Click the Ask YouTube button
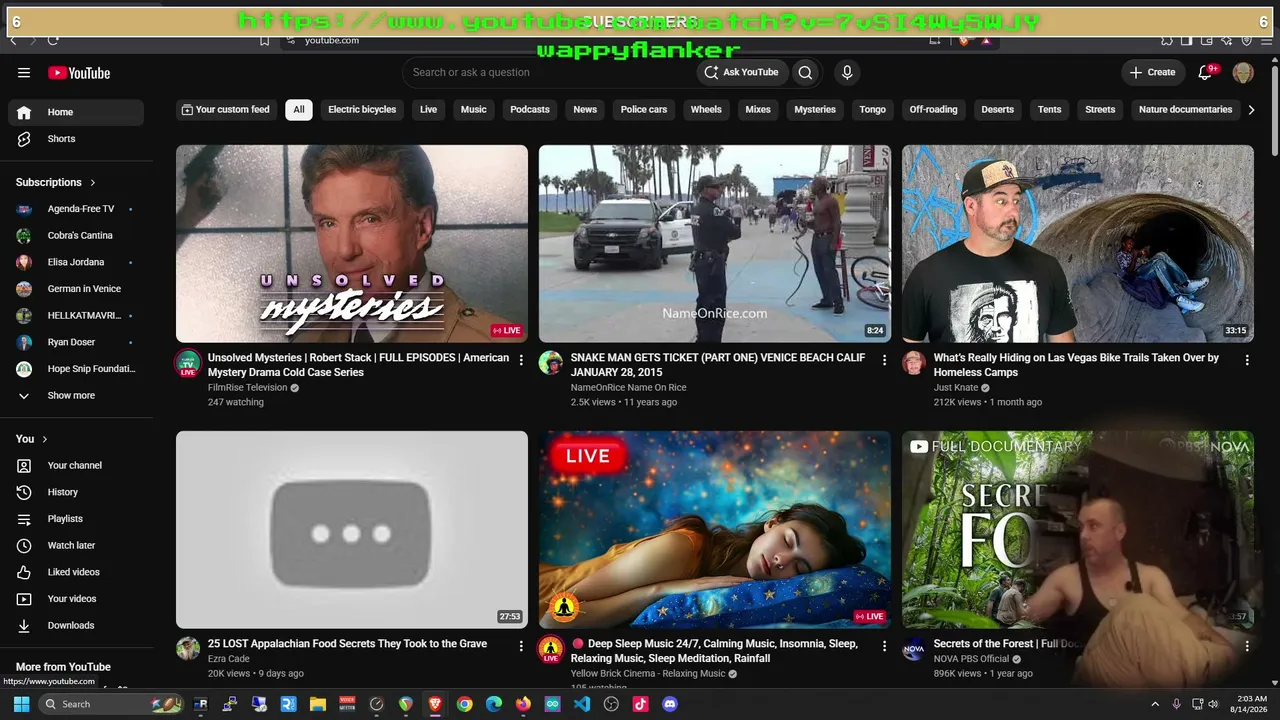Image resolution: width=1280 pixels, height=720 pixels. click(741, 72)
